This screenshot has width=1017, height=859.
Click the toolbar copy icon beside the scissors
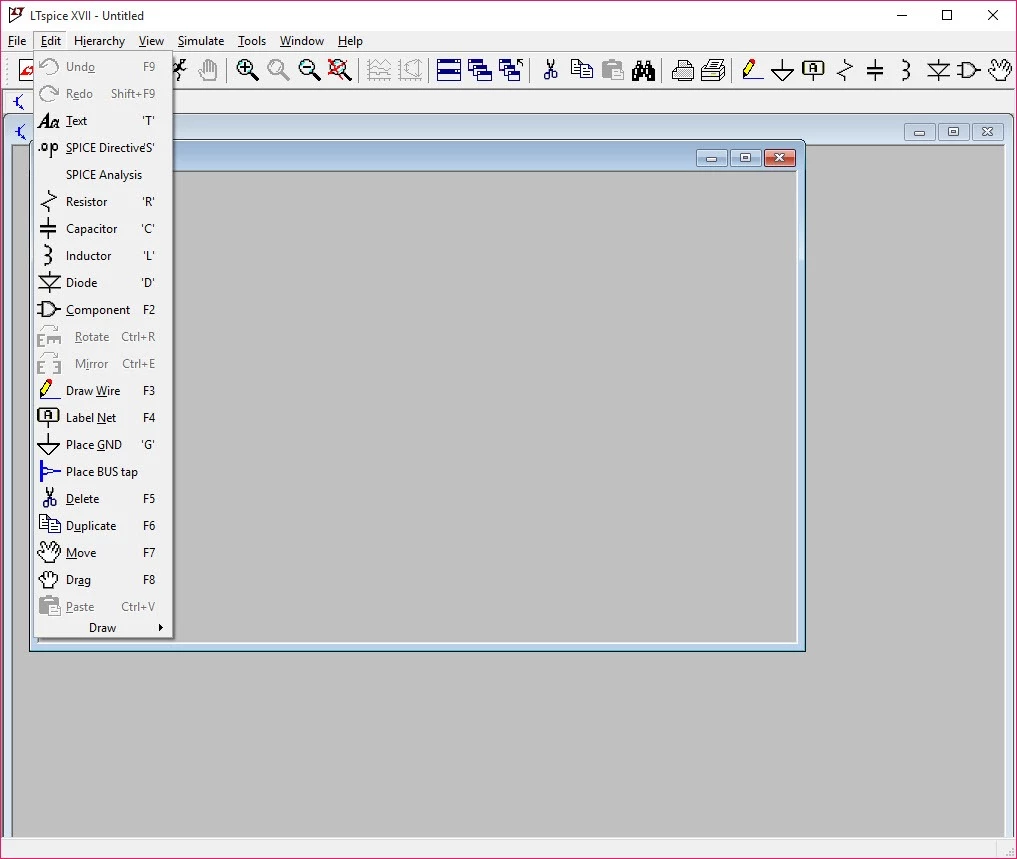(581, 70)
